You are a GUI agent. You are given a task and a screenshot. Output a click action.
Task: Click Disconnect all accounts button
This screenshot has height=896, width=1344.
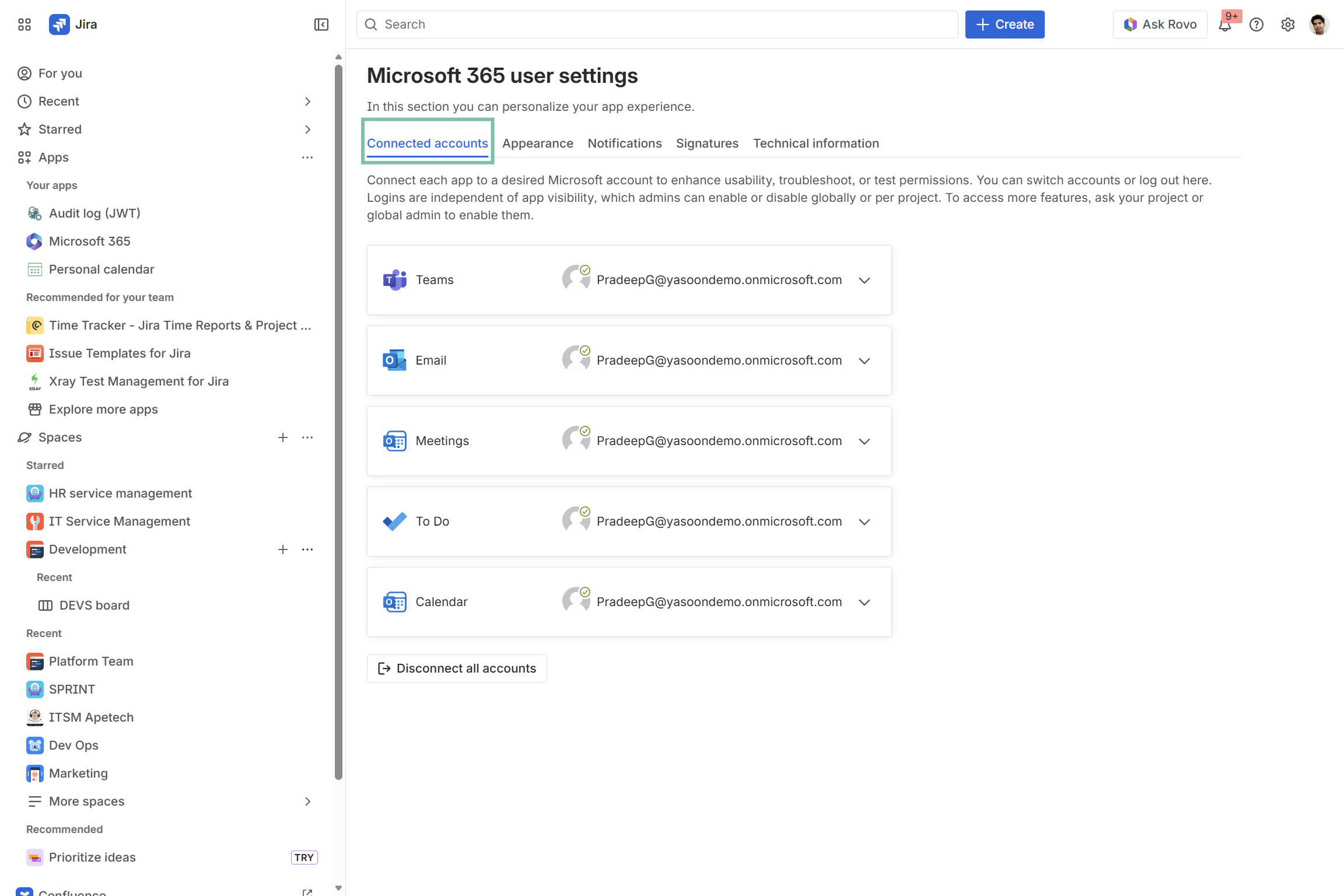(457, 668)
